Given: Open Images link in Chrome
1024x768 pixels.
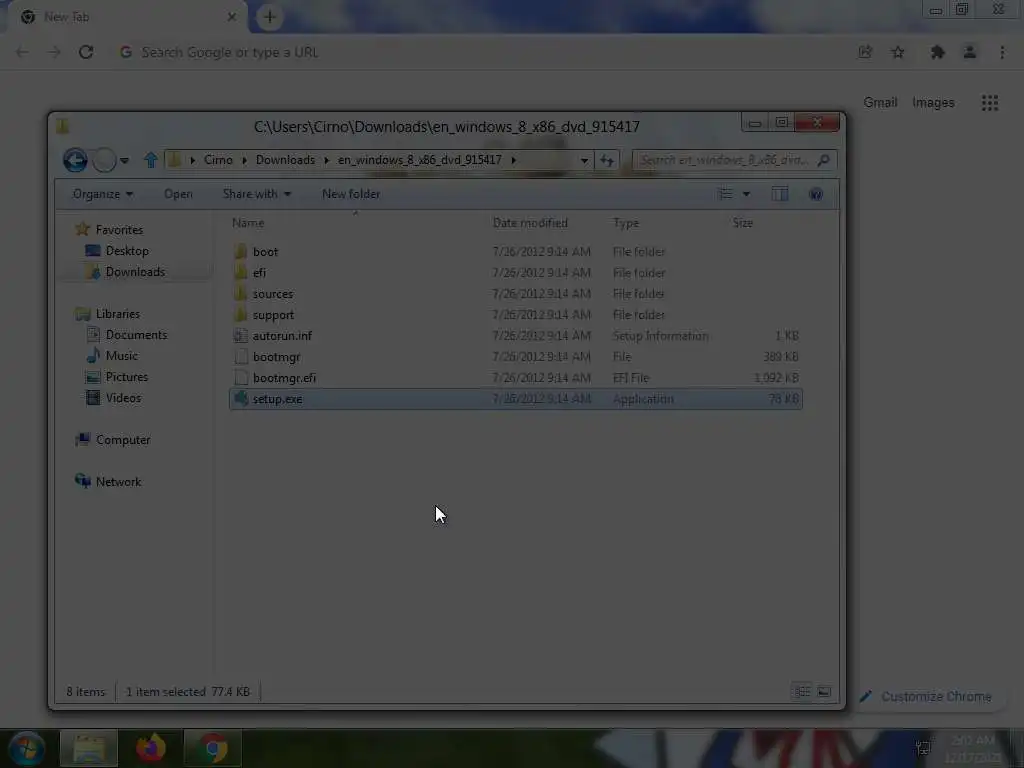Looking at the screenshot, I should coord(933,103).
